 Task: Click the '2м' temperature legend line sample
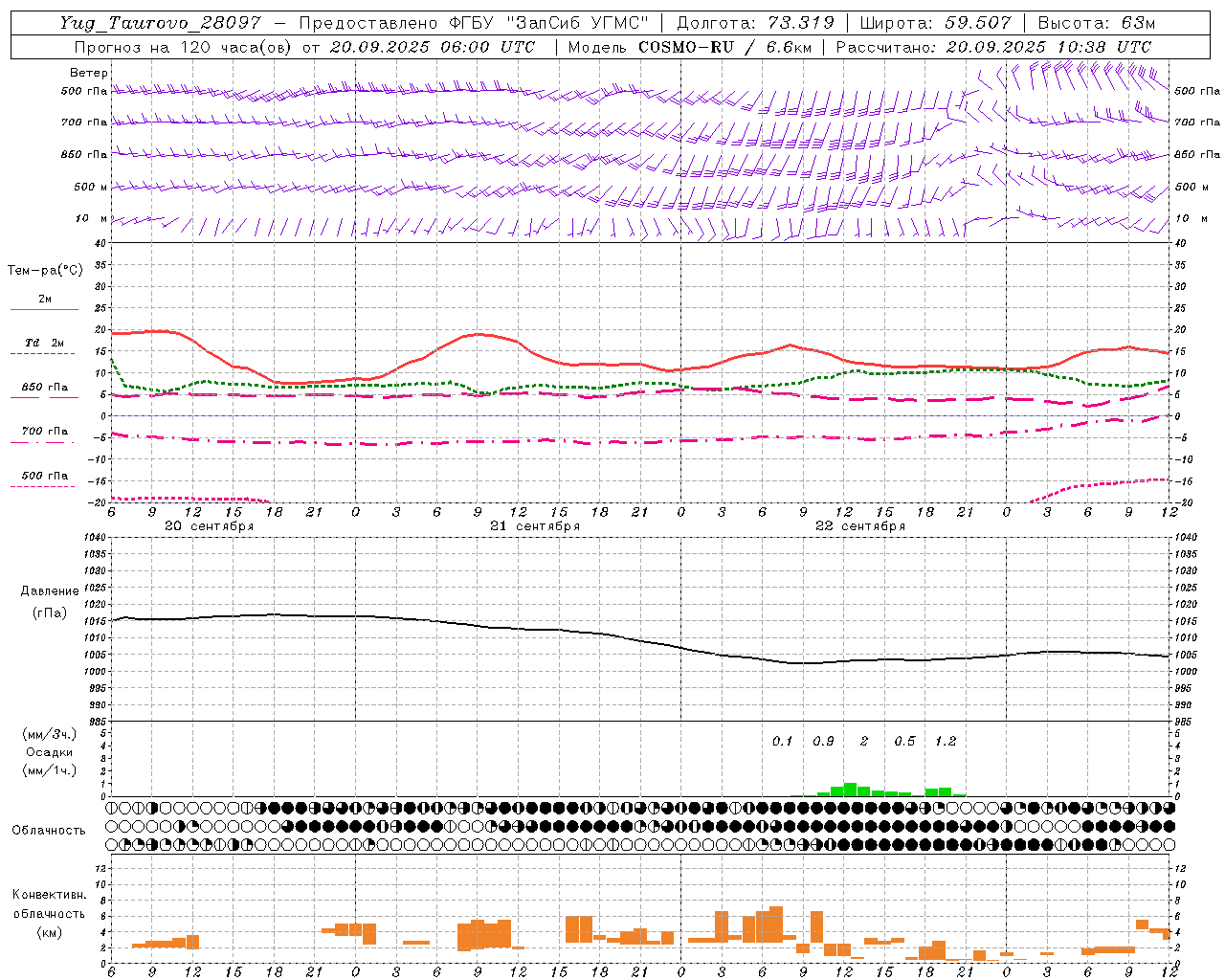pos(45,309)
